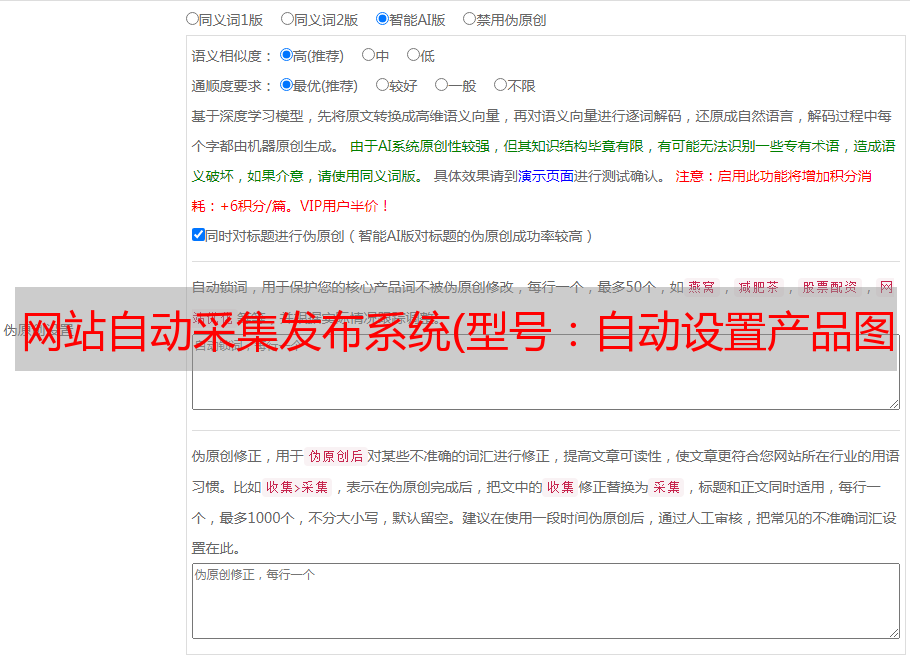Select 禁用伪原创 radio option

click(x=469, y=19)
